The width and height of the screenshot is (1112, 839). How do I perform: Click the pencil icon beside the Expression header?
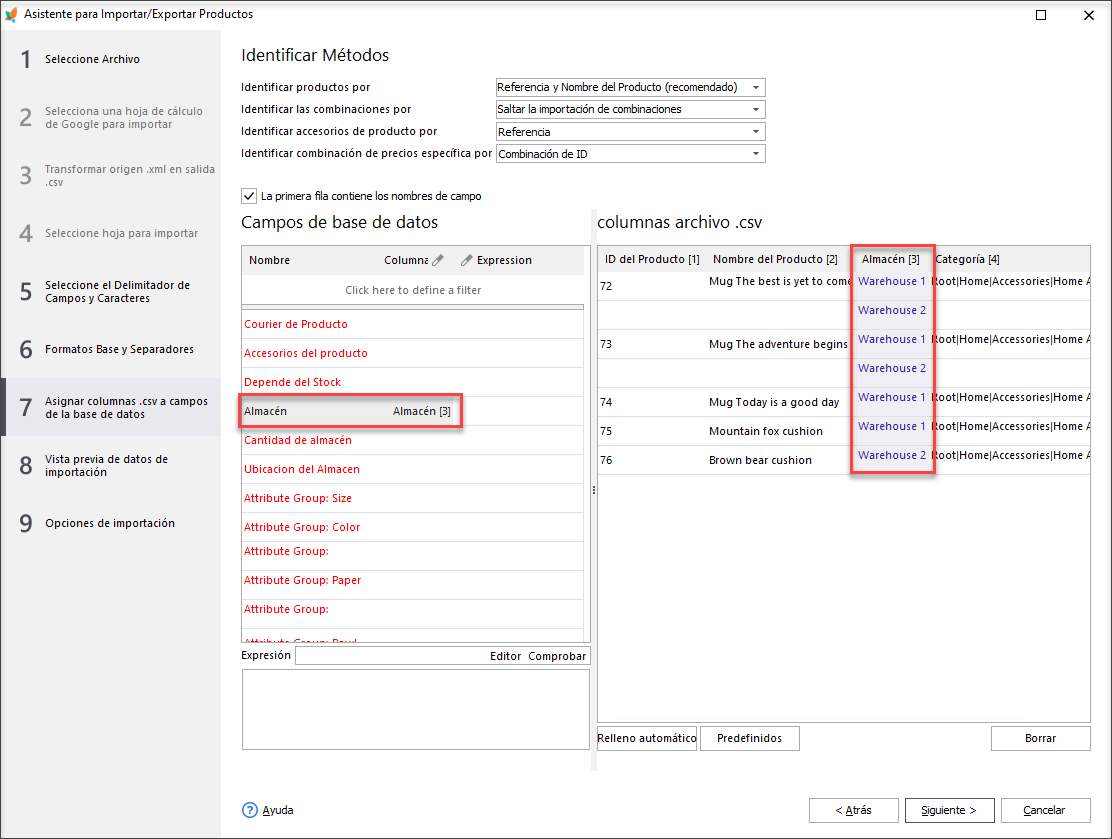466,260
